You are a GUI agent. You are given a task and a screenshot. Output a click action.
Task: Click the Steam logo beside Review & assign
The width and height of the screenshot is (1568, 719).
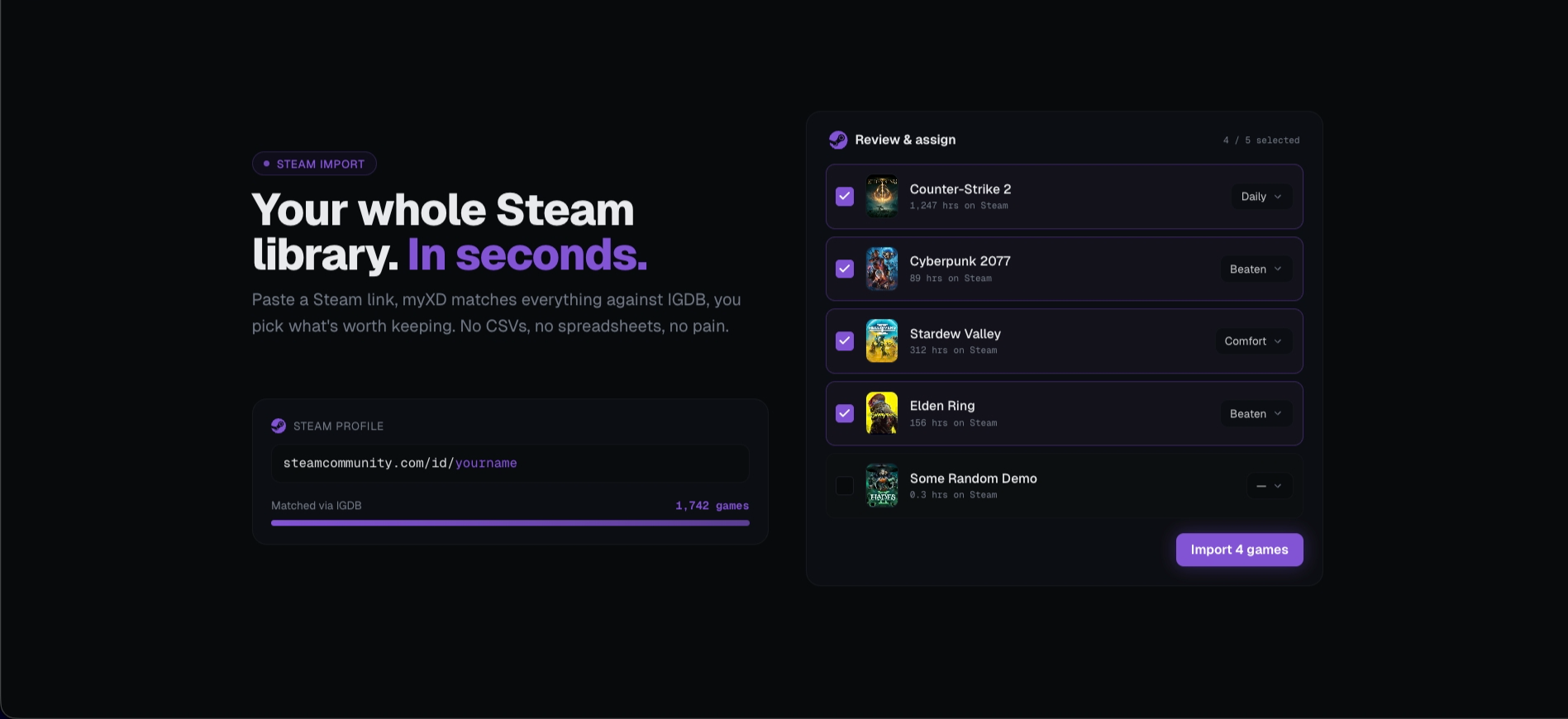pyautogui.click(x=838, y=140)
